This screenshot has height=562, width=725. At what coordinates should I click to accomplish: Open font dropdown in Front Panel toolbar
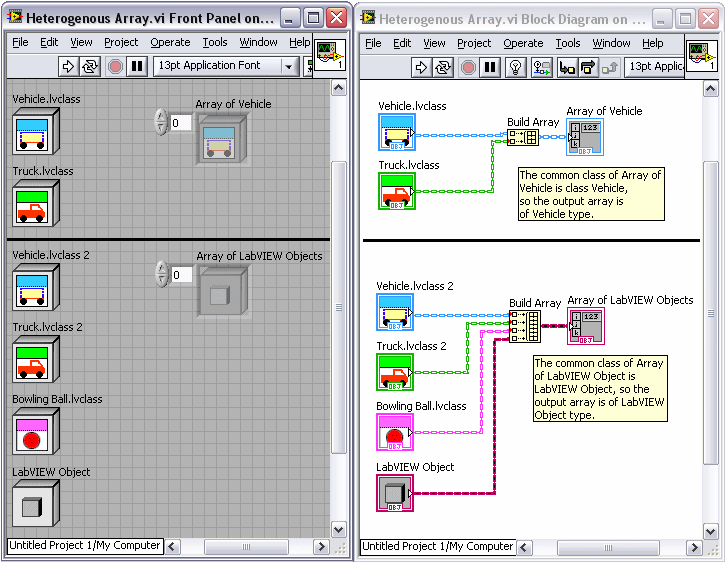click(x=289, y=67)
